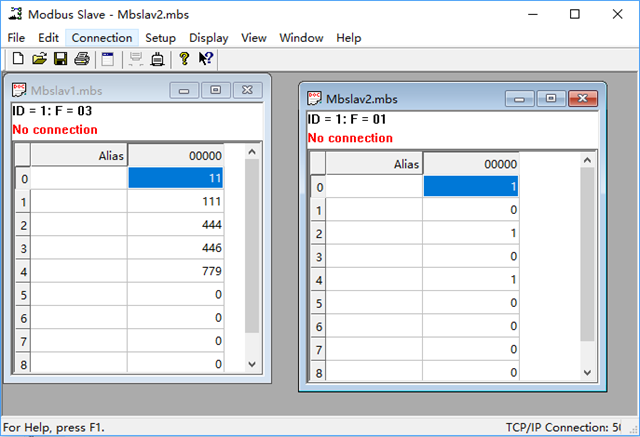Click the window-shaped toolbar icon beside Print

pyautogui.click(x=107, y=60)
